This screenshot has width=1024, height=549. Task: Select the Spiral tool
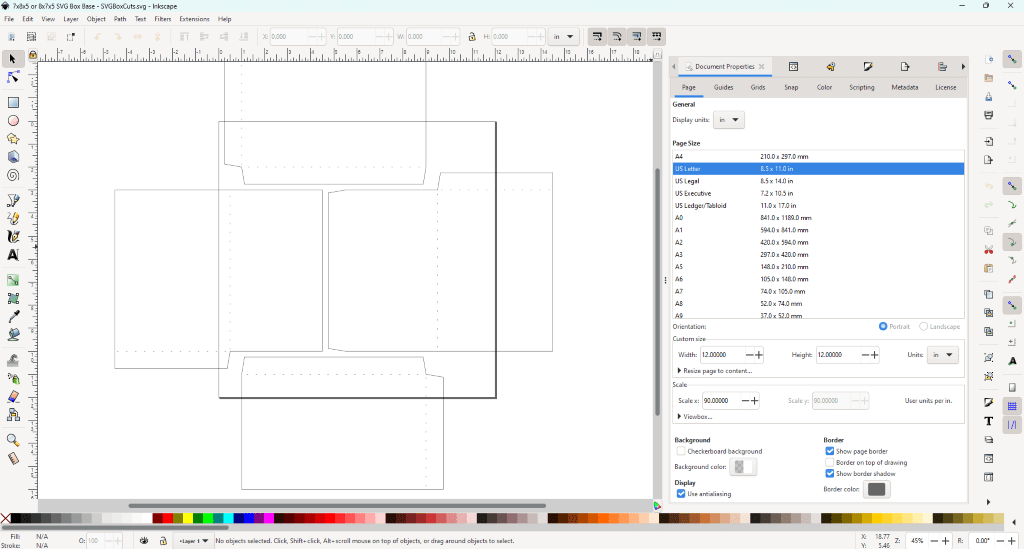[x=13, y=175]
